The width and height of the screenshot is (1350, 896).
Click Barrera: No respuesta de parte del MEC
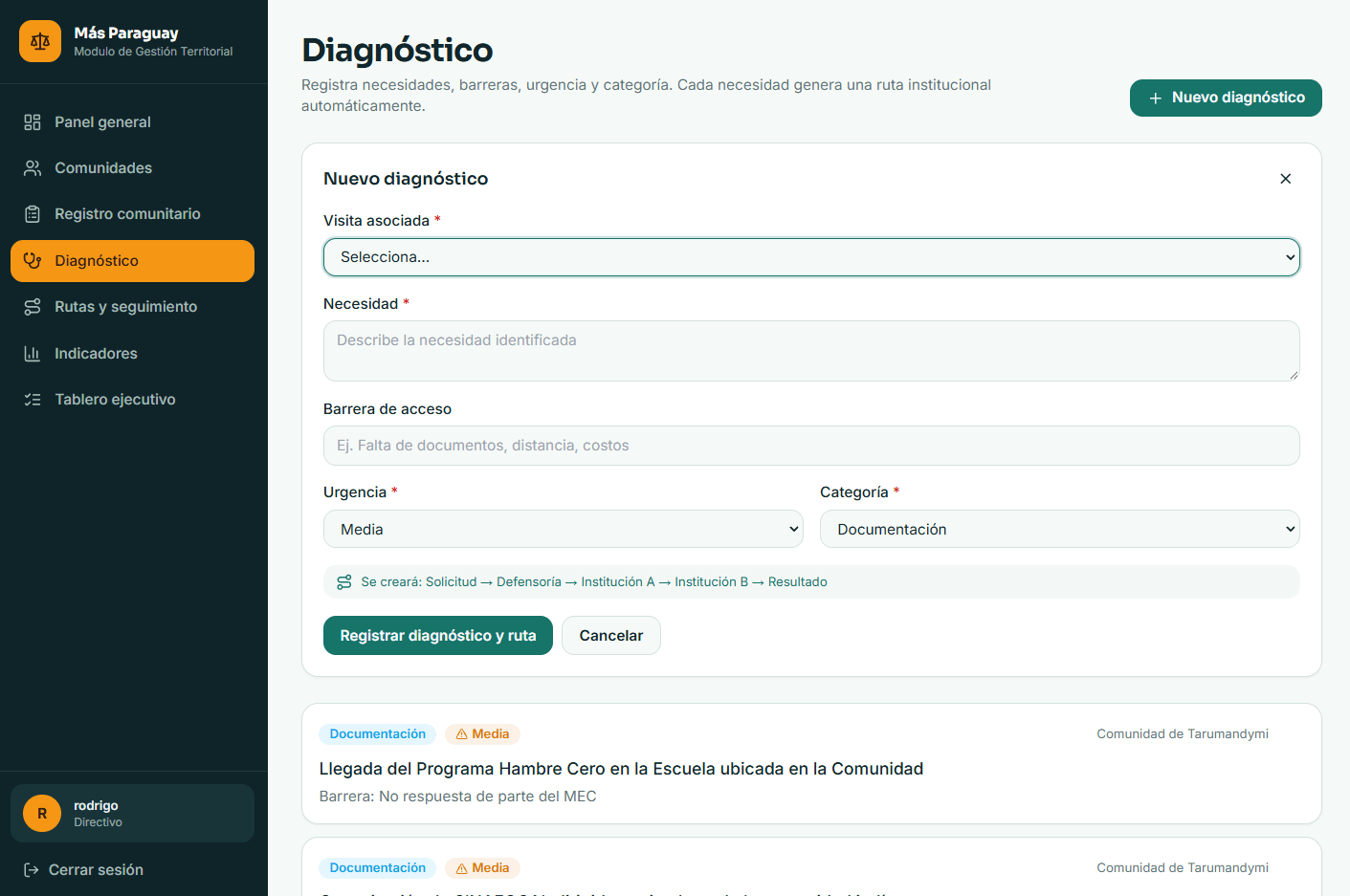pyautogui.click(x=457, y=797)
